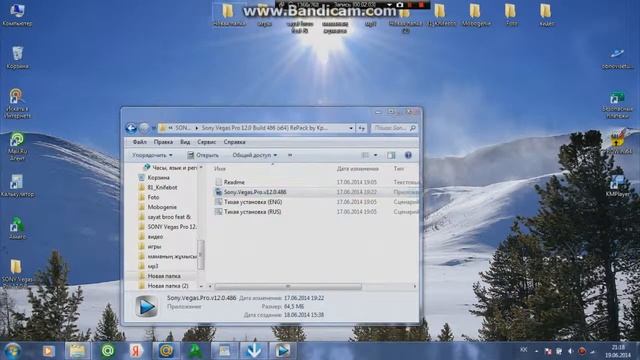Open the green Mail.Ru Agent taskbar icon
This screenshot has width=640, height=360.
pos(108,351)
